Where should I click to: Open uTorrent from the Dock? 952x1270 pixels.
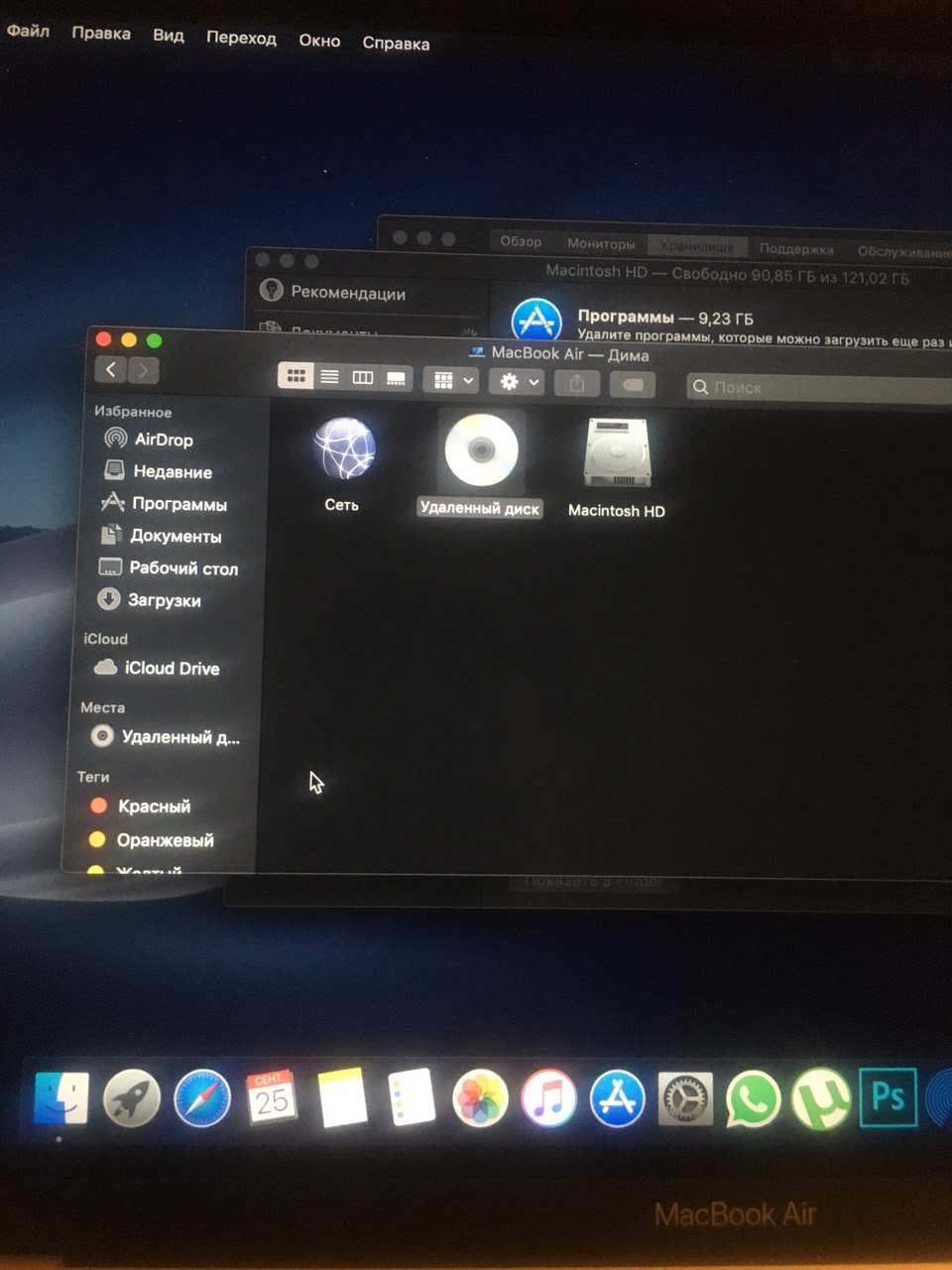coord(821,1098)
